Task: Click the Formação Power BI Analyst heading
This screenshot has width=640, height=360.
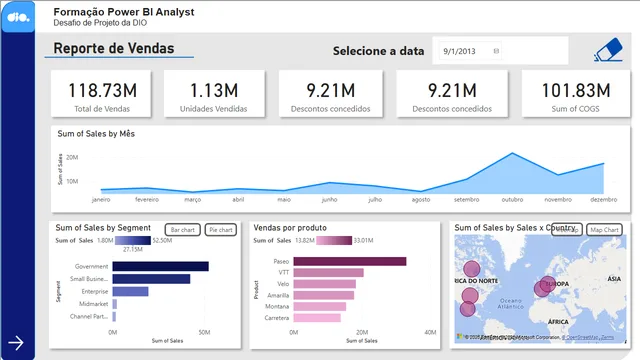Action: tap(124, 12)
